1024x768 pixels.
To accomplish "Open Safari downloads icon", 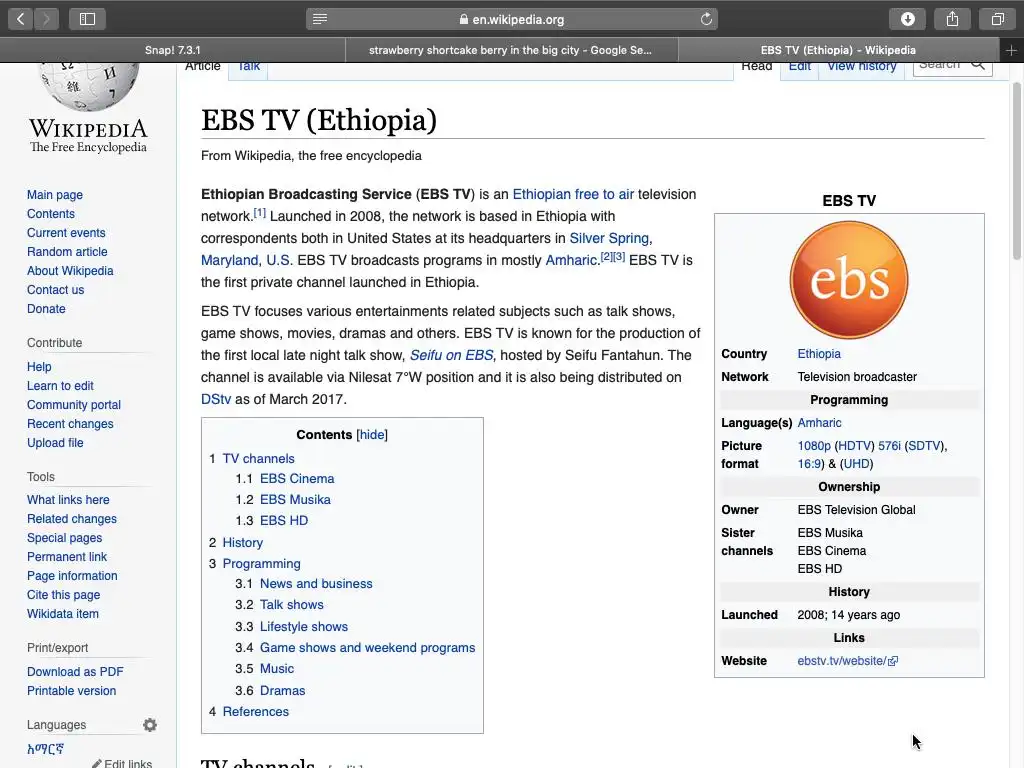I will coord(908,19).
